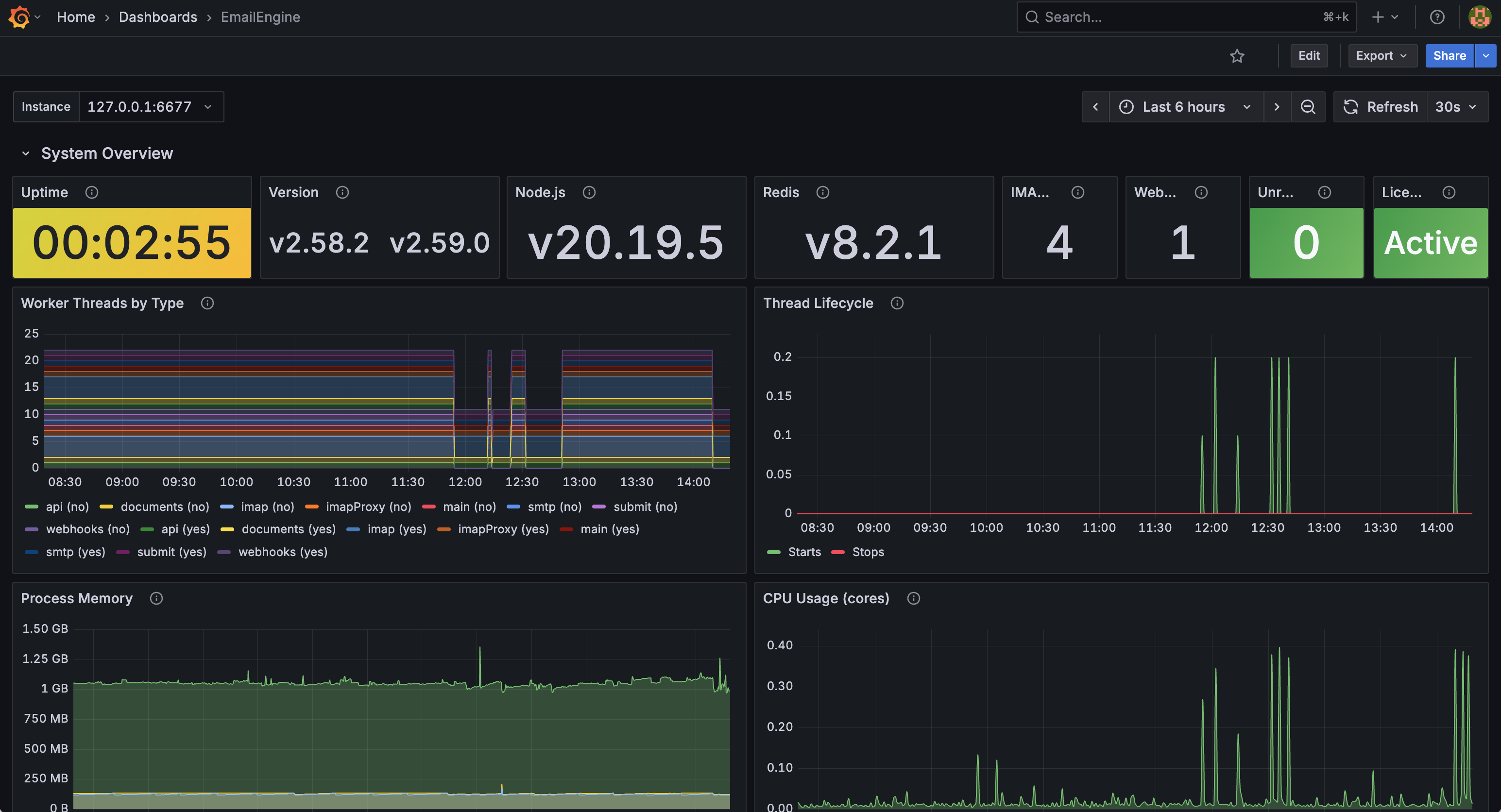
Task: View the Uptime panel info tooltip
Action: 92,192
